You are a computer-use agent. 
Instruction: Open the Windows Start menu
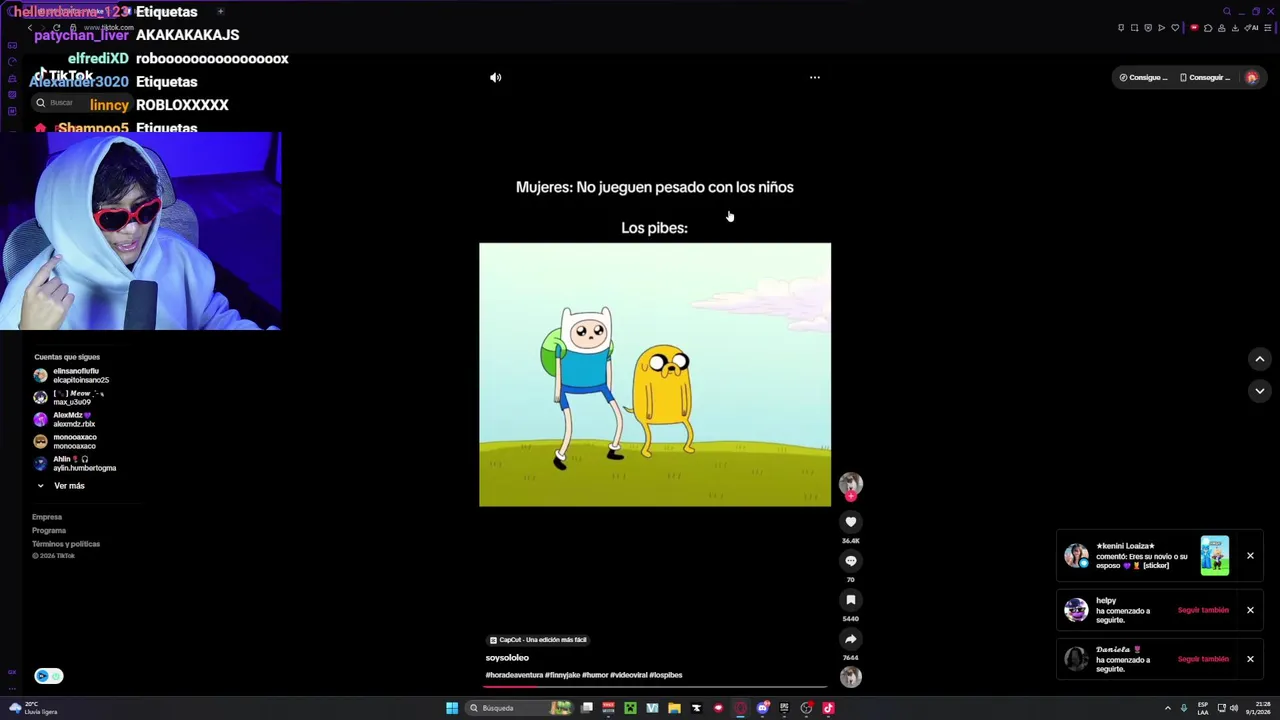[452, 708]
